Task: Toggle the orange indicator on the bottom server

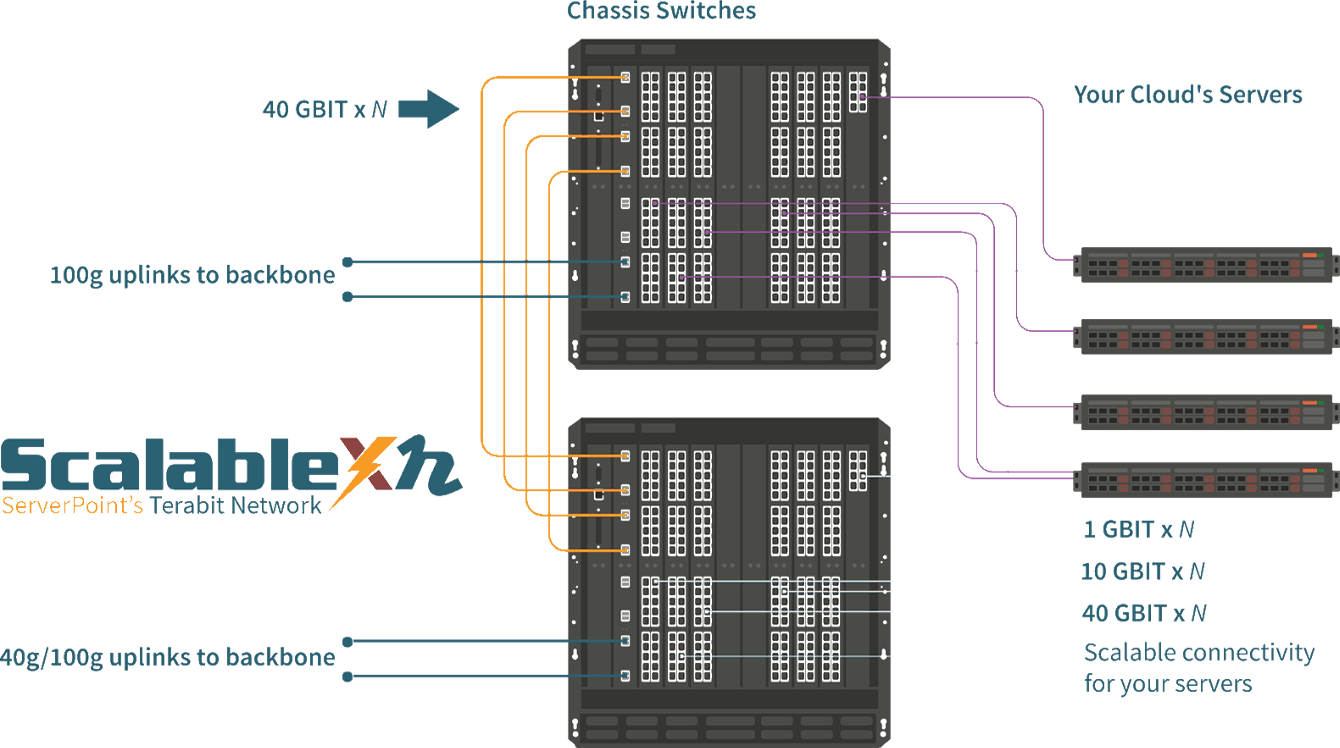Action: 1310,469
